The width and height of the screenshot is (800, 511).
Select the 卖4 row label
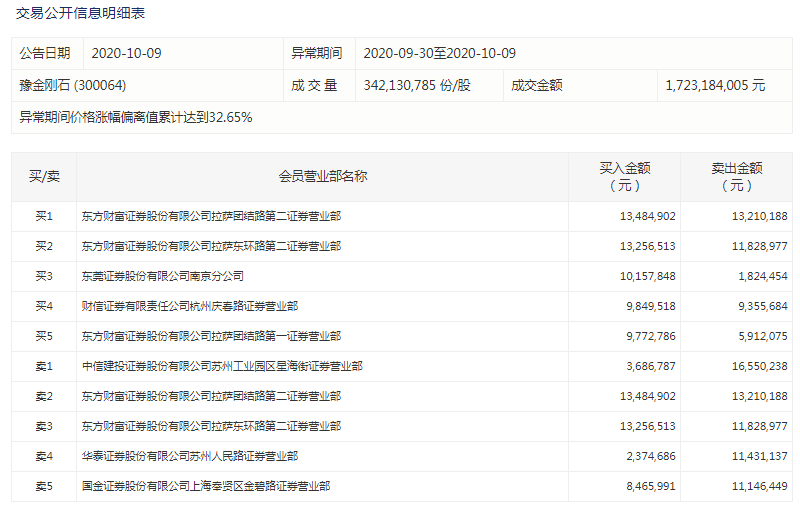pyautogui.click(x=44, y=456)
